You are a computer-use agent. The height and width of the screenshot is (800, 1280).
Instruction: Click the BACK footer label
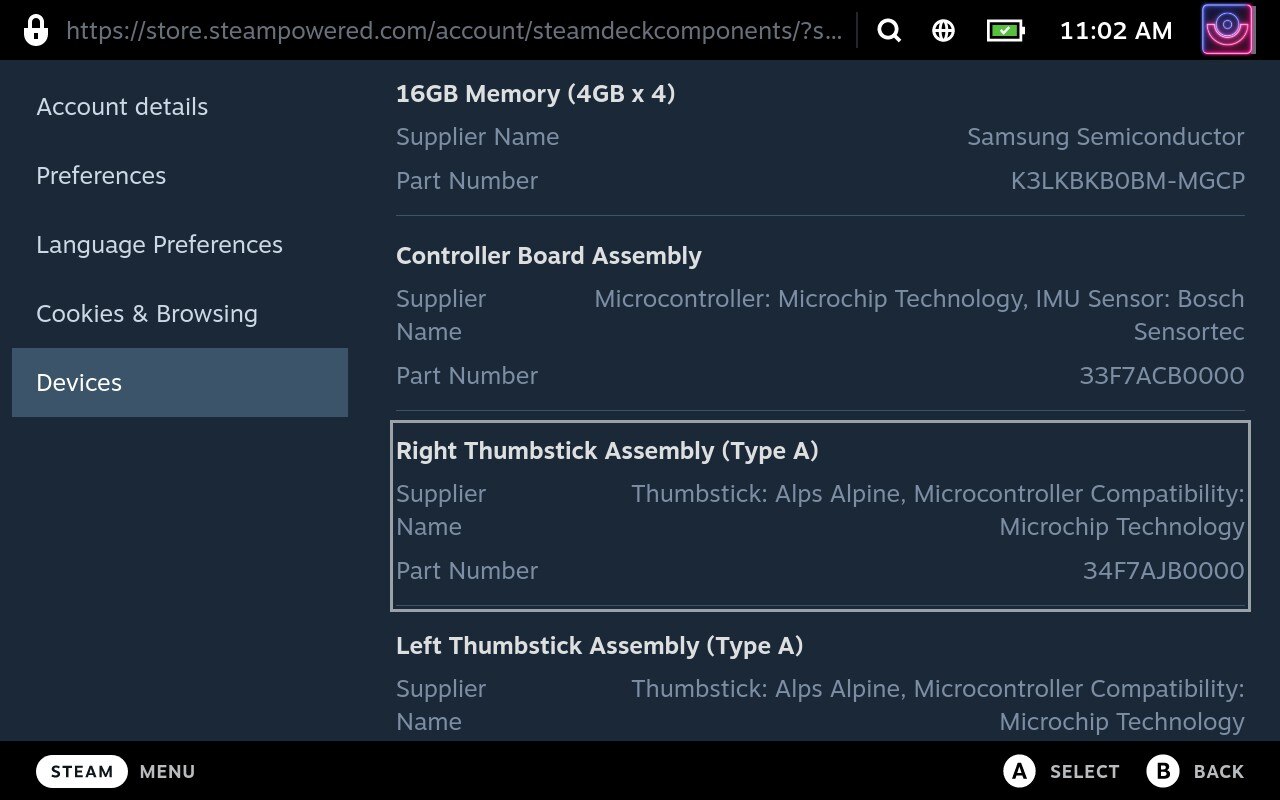coord(1219,772)
